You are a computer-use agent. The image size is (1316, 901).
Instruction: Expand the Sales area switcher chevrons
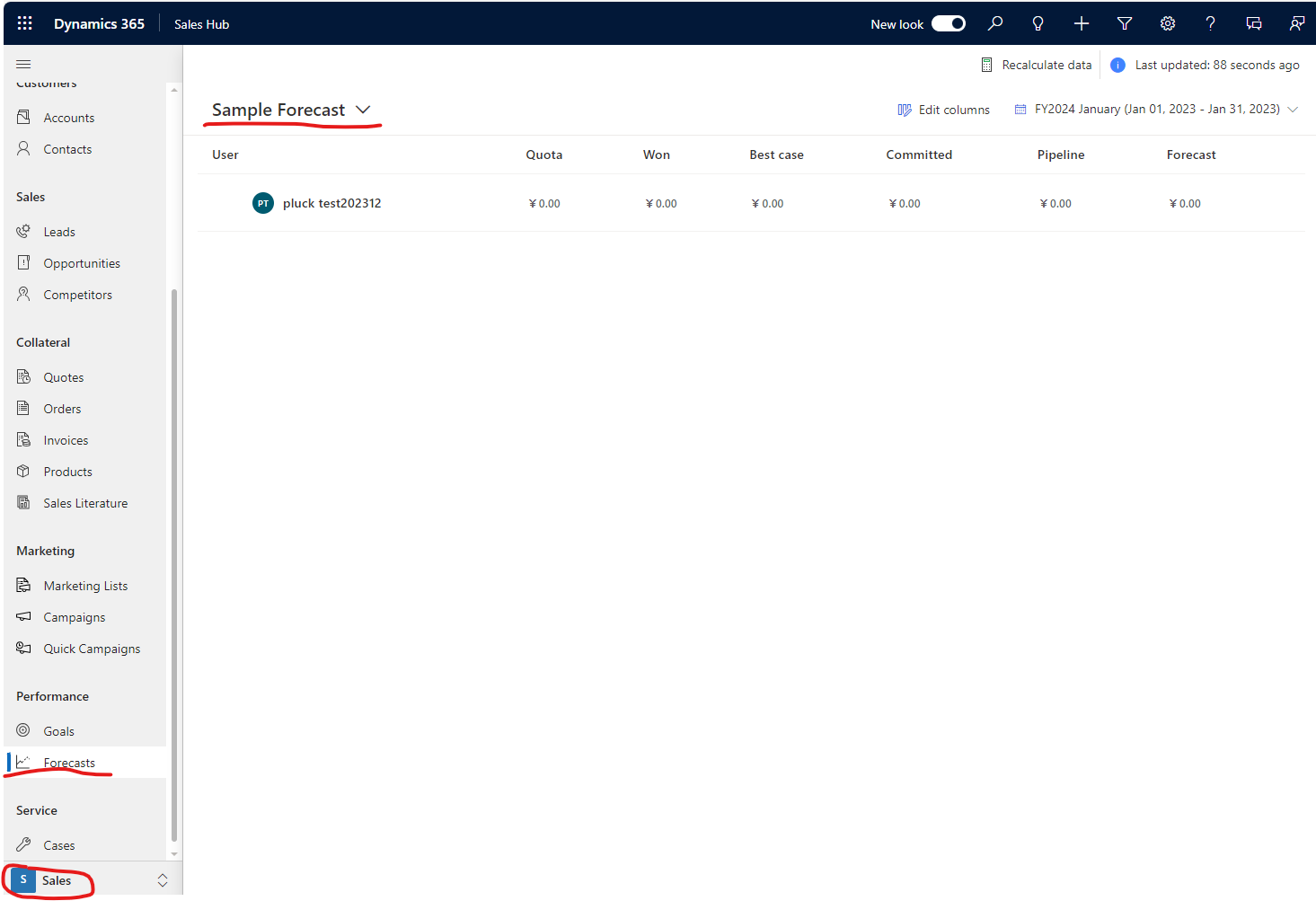click(x=163, y=879)
